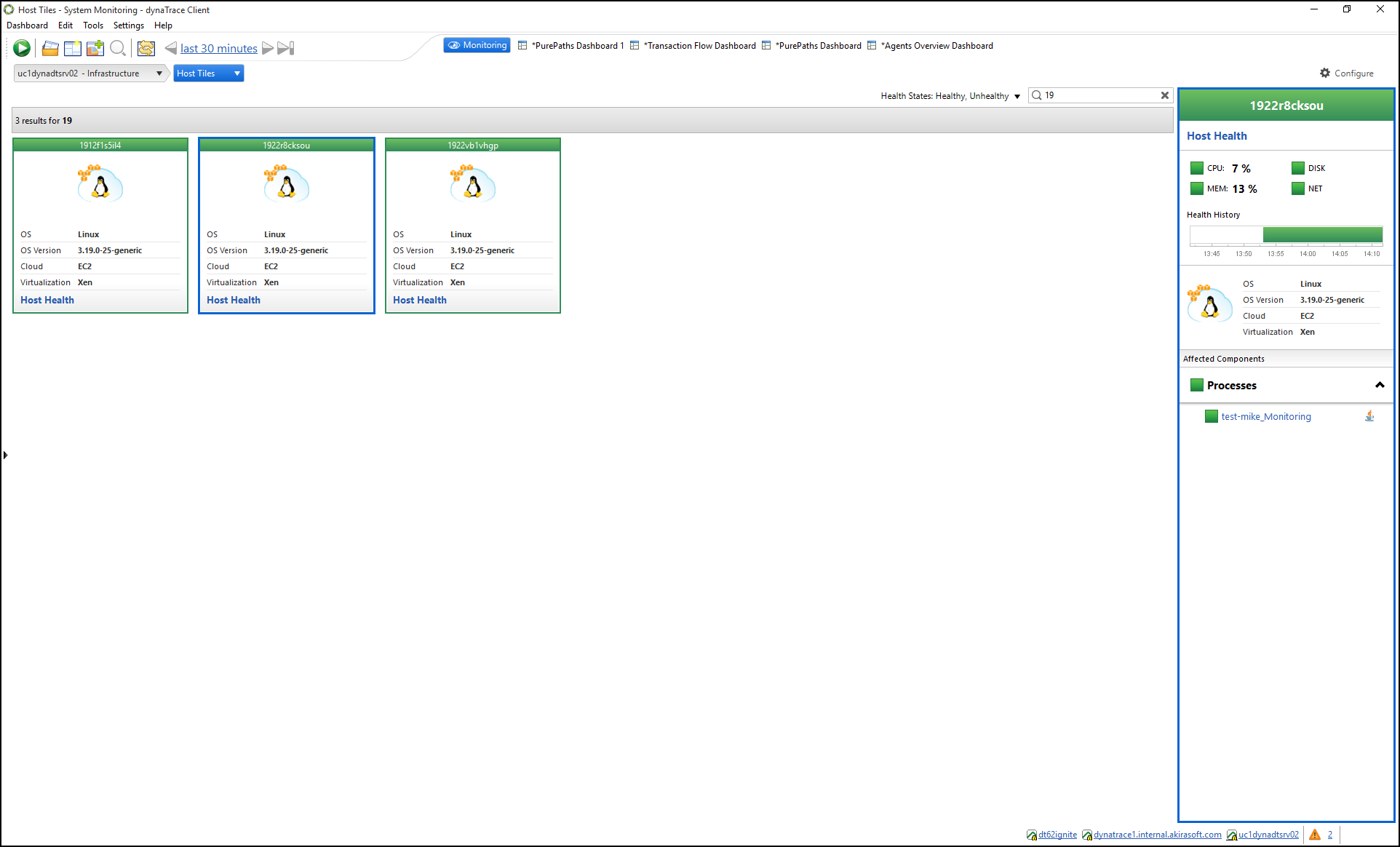Image resolution: width=1400 pixels, height=847 pixels.
Task: Click the 1922r8cksou details panel header
Action: click(x=1286, y=106)
